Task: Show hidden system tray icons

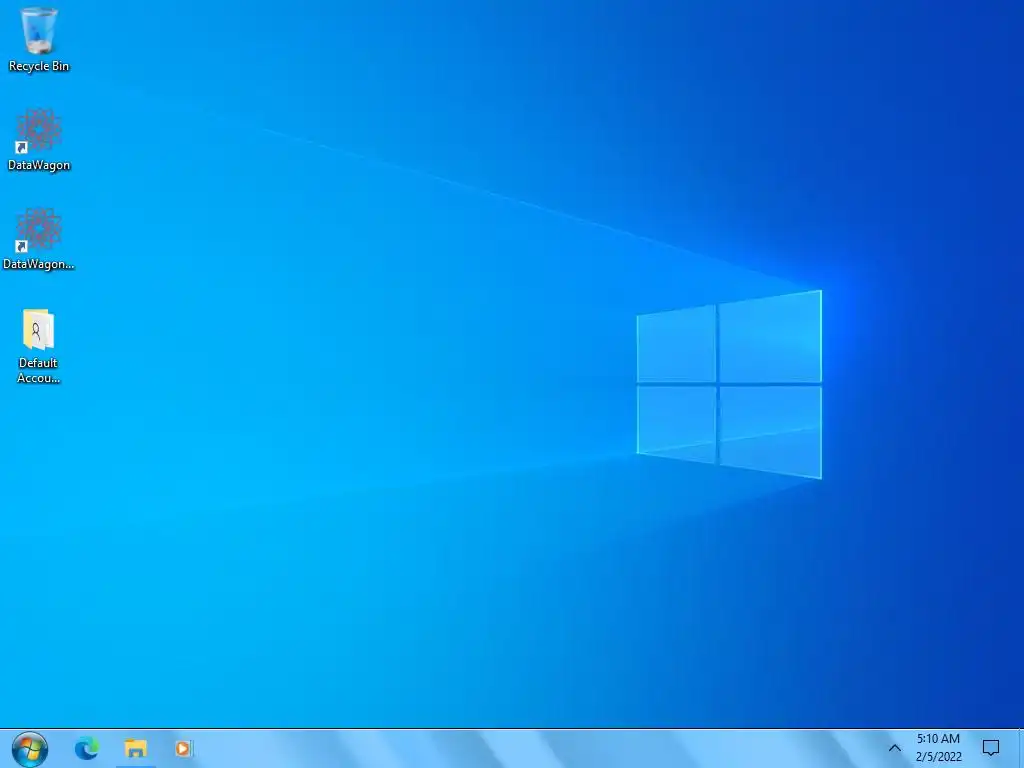Action: pyautogui.click(x=895, y=748)
